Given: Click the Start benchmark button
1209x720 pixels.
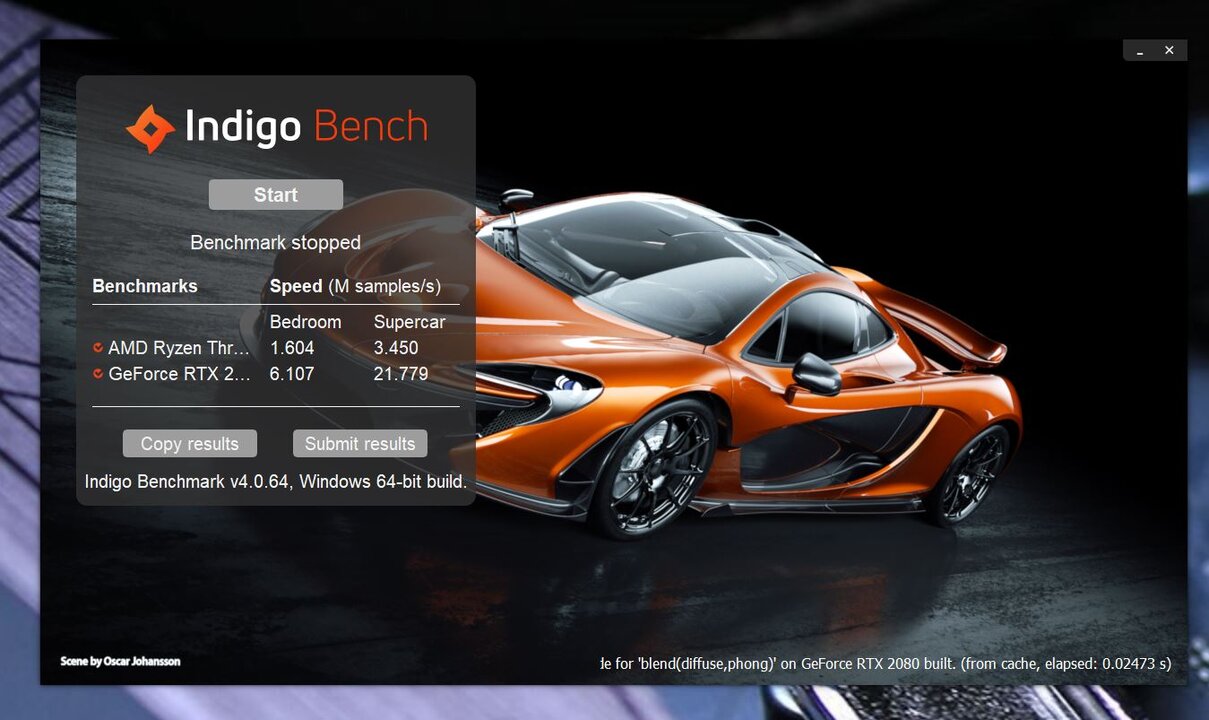Looking at the screenshot, I should [276, 195].
